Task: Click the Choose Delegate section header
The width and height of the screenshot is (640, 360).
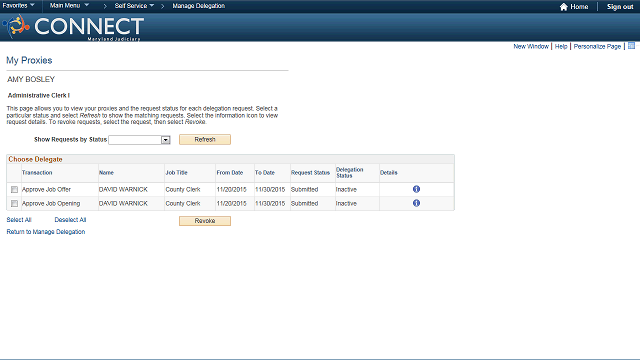Action: [x=36, y=159]
